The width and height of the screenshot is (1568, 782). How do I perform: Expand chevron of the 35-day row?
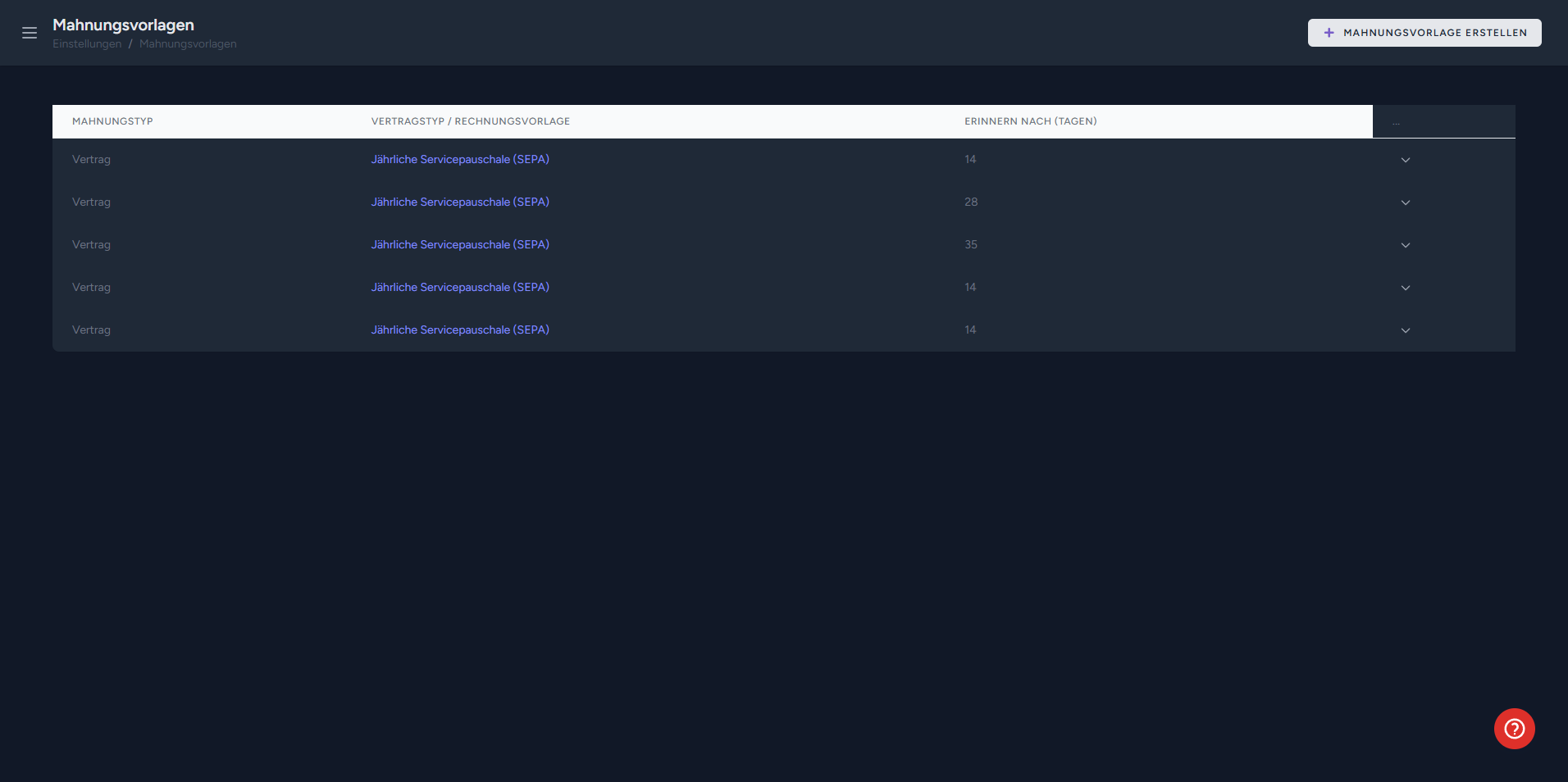point(1406,245)
